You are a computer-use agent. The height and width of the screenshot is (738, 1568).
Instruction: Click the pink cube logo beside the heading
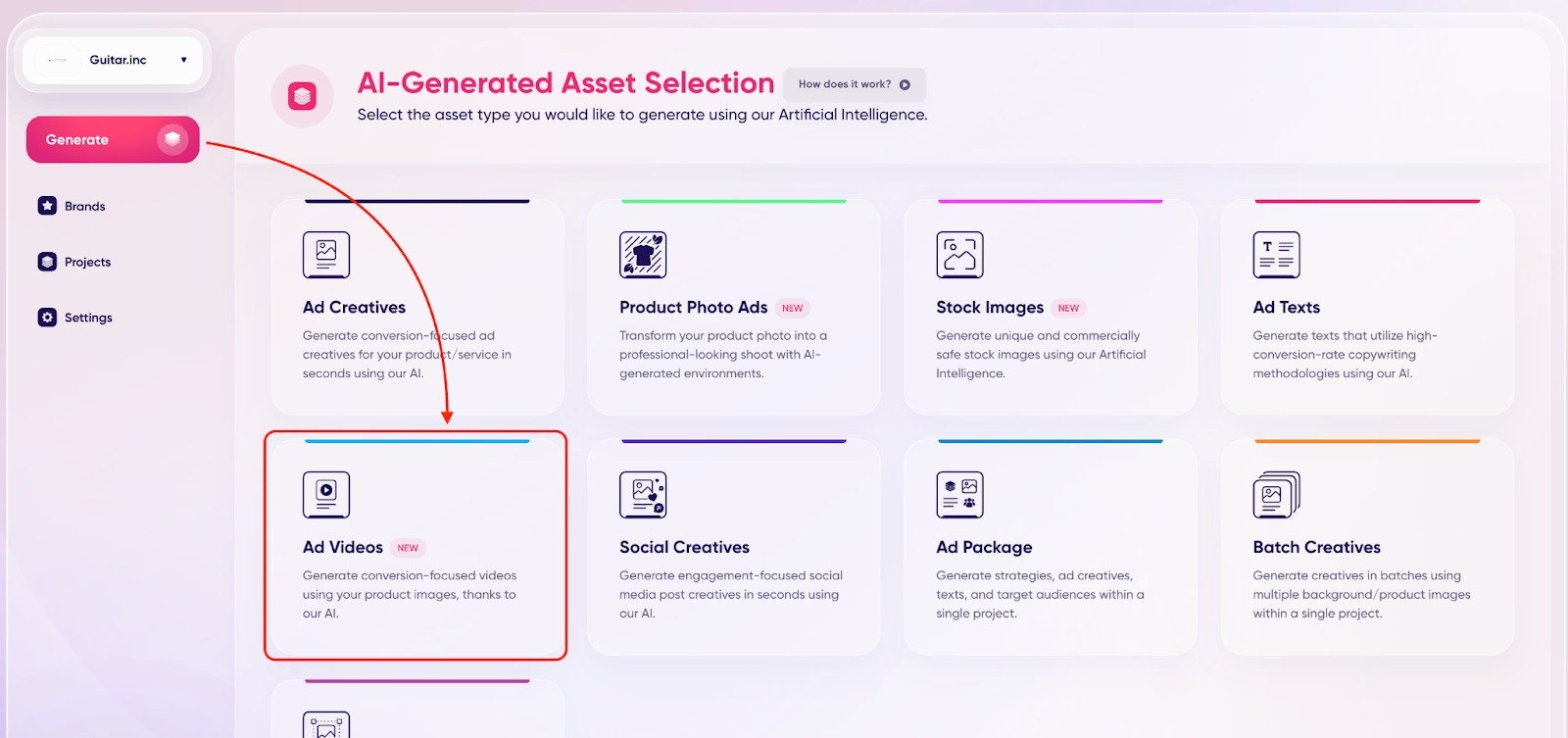tap(302, 96)
